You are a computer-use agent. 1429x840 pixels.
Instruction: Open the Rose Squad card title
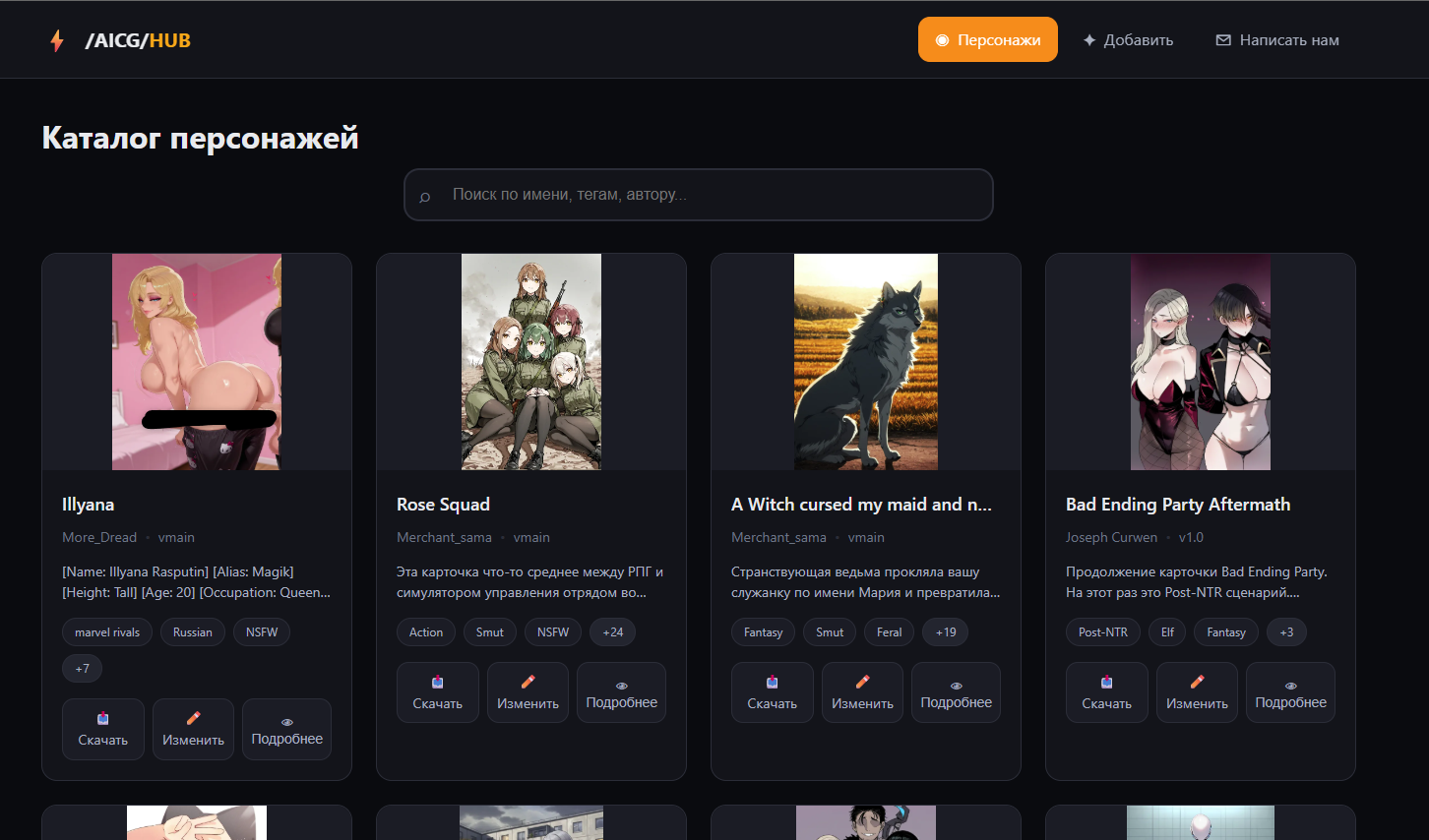pyautogui.click(x=443, y=505)
